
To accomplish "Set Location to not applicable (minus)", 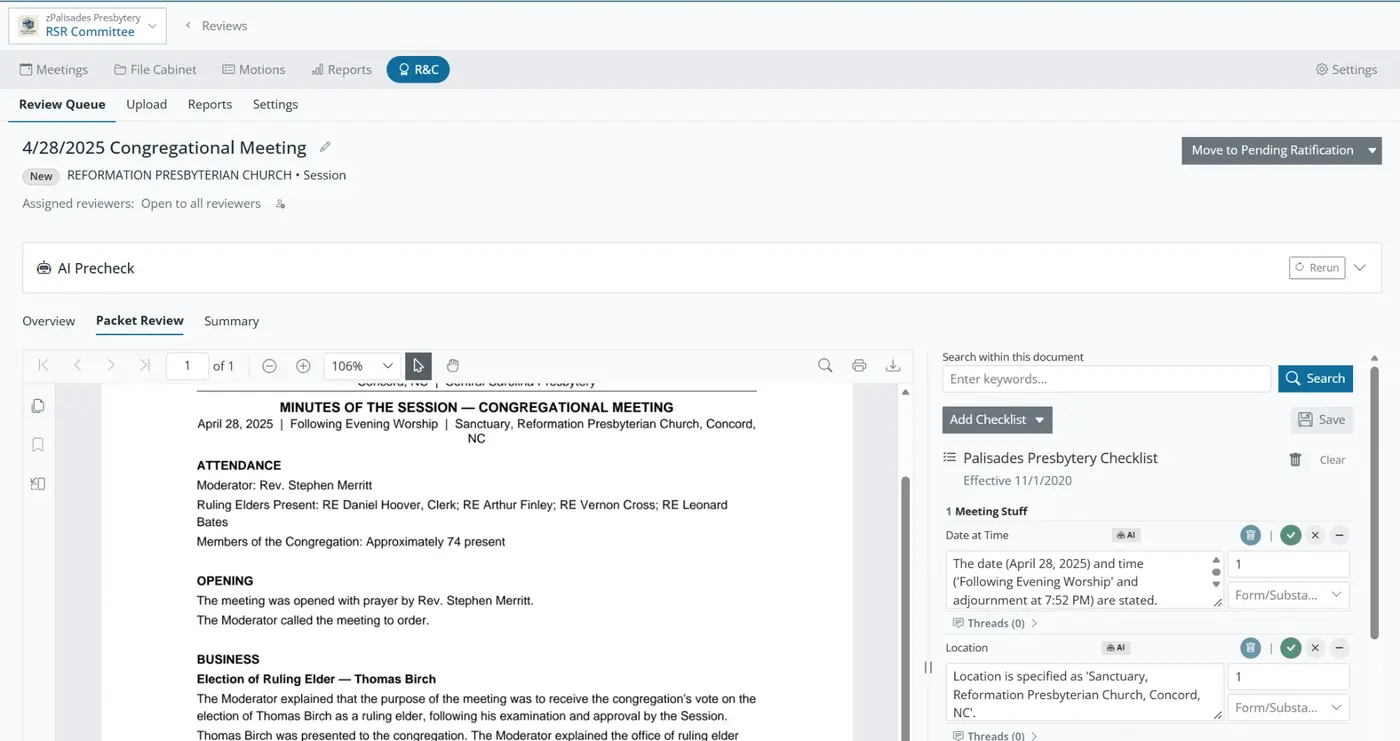I will [x=1339, y=648].
